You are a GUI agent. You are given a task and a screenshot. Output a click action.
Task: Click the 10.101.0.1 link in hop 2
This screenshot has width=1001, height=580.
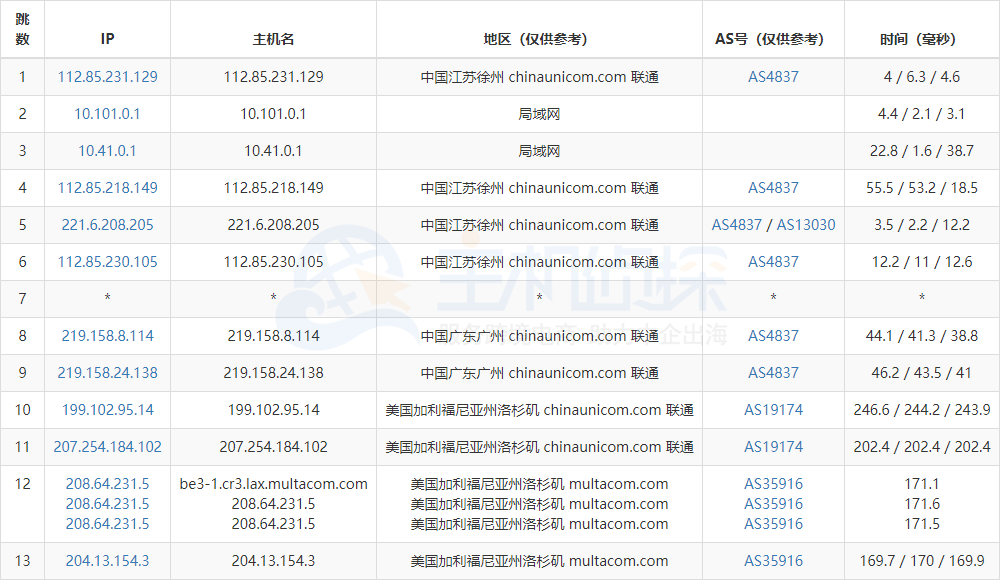click(x=106, y=114)
